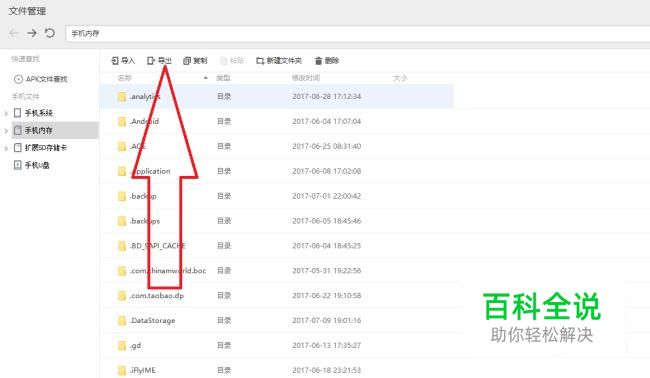The image size is (650, 378).
Task: Select the .com.taobao.dp folder name
Action: [157, 296]
